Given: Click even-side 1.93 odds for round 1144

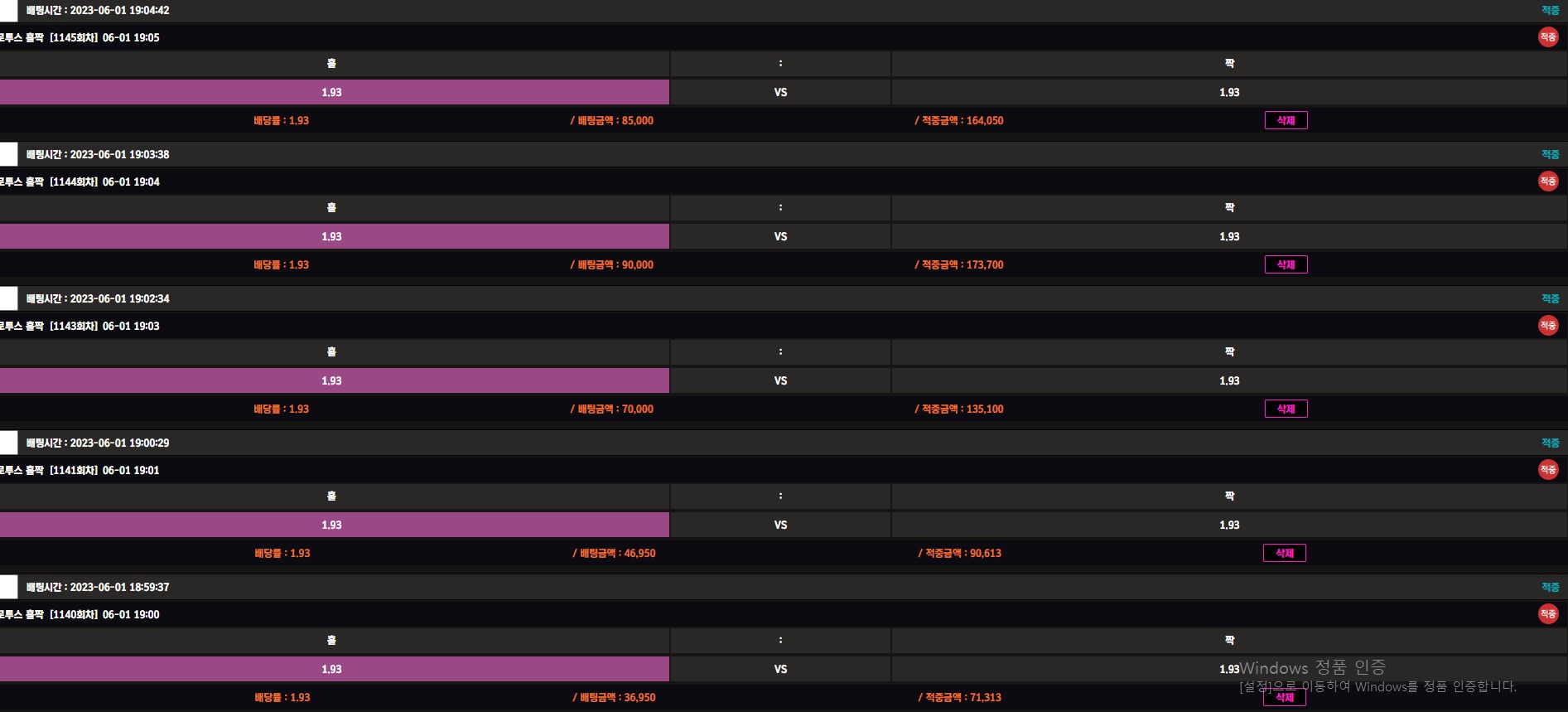Looking at the screenshot, I should 1228,236.
